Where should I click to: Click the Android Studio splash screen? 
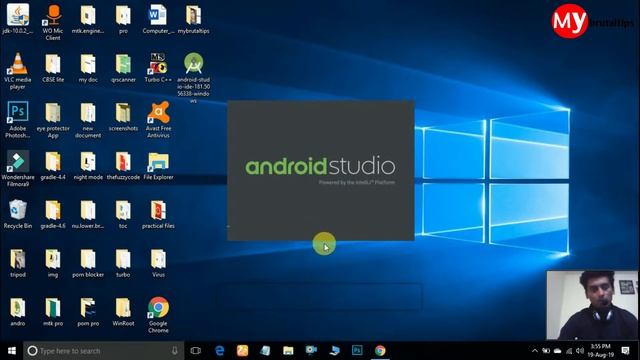[x=321, y=170]
